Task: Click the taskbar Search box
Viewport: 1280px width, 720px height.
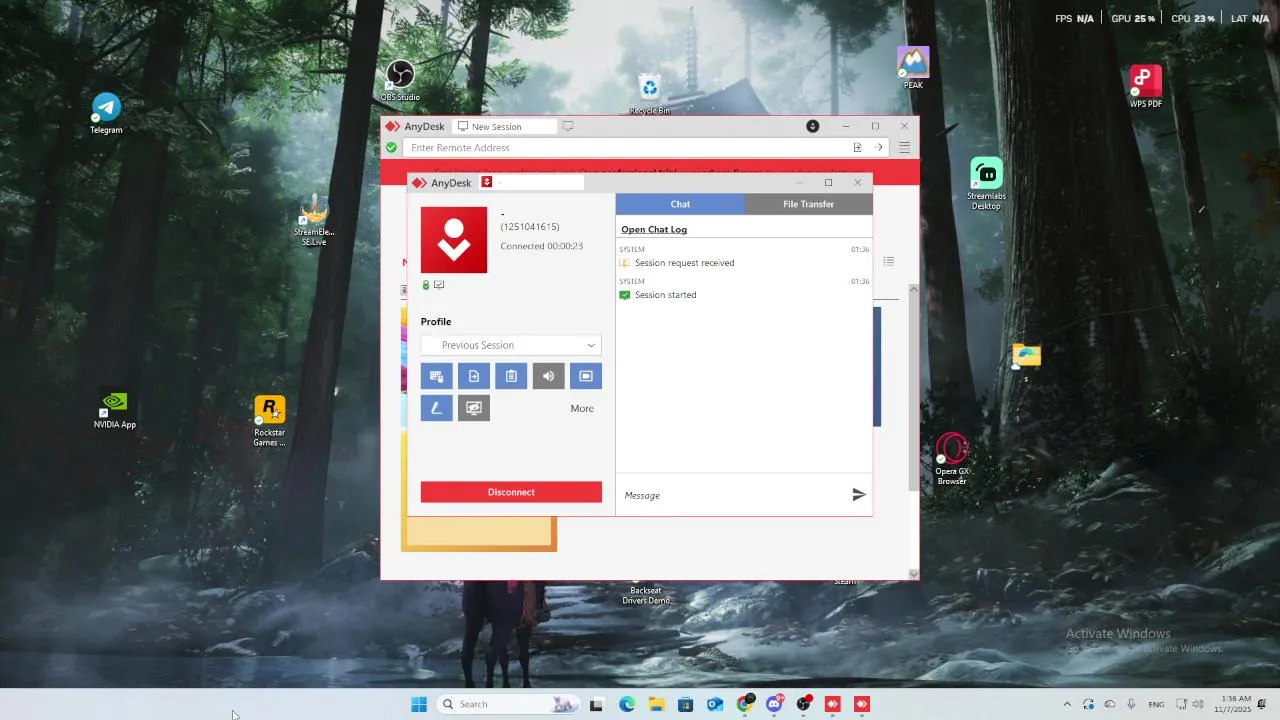Action: pos(510,704)
